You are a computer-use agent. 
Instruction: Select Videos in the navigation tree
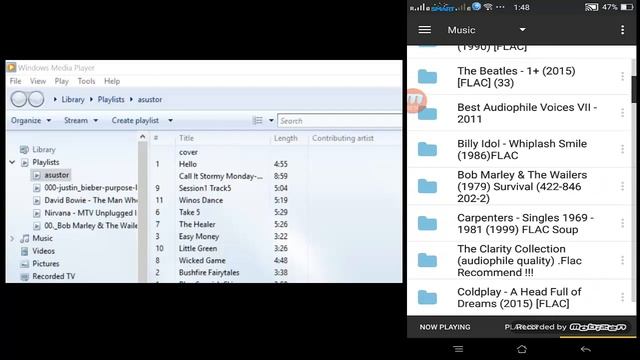[43, 251]
